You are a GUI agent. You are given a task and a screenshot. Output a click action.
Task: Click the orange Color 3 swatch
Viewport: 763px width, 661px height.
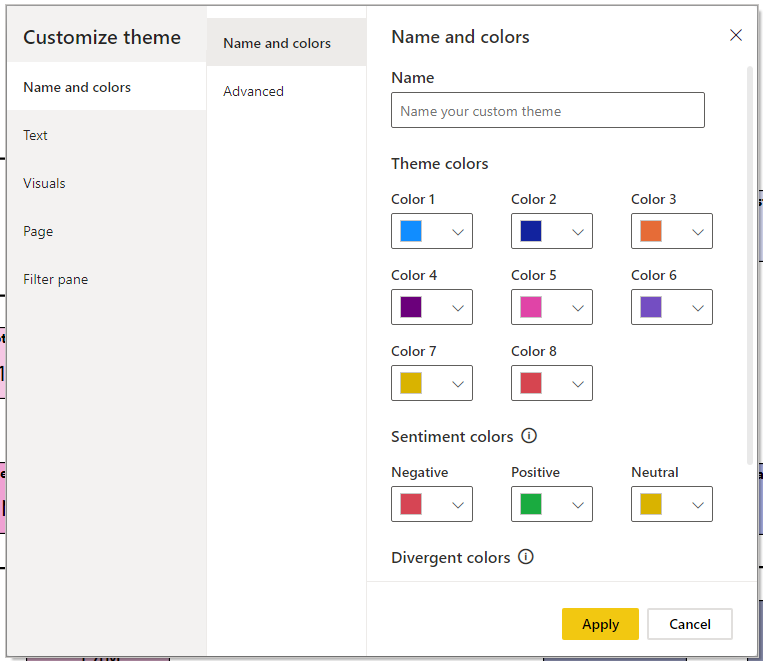tap(651, 231)
